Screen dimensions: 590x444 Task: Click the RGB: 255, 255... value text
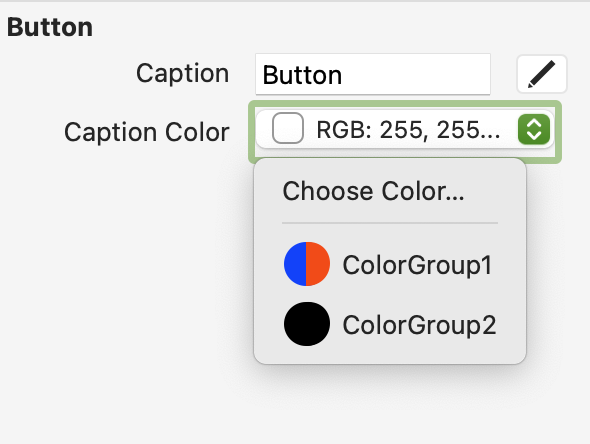[409, 130]
